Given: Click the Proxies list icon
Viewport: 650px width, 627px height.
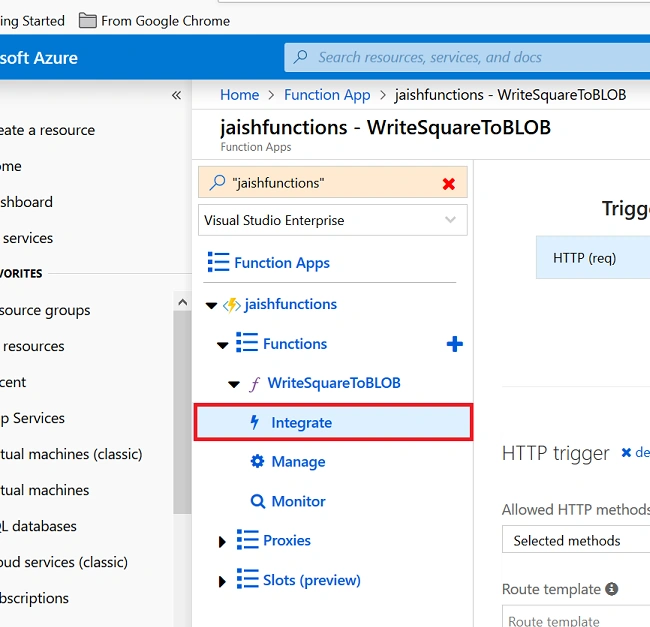Looking at the screenshot, I should [x=247, y=540].
